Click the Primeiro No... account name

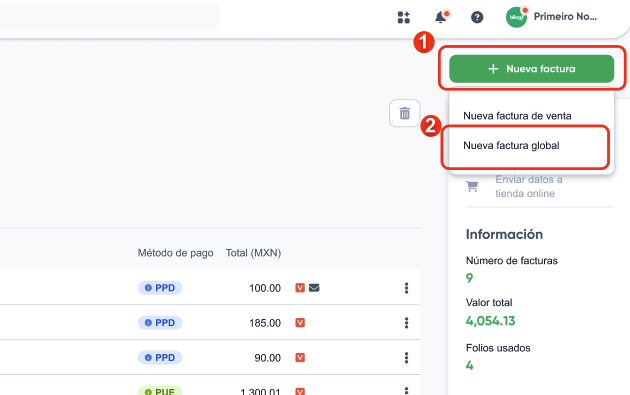[565, 16]
